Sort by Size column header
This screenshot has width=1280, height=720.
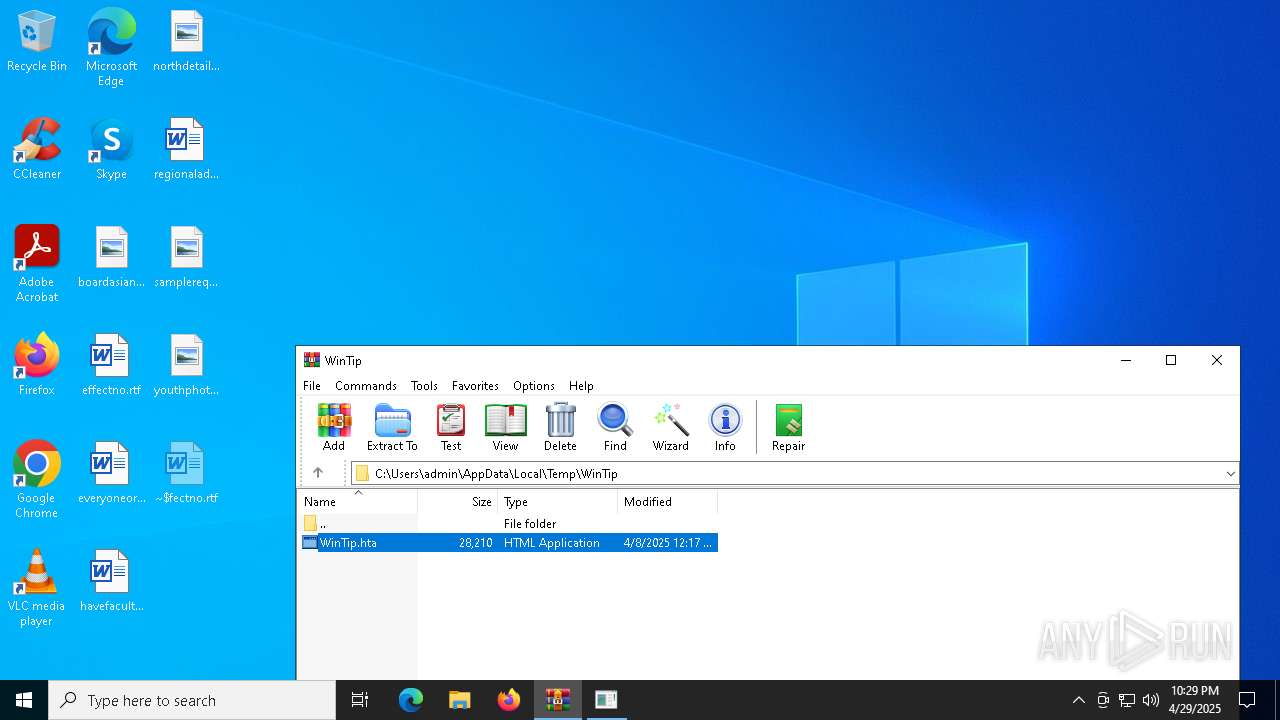point(458,501)
